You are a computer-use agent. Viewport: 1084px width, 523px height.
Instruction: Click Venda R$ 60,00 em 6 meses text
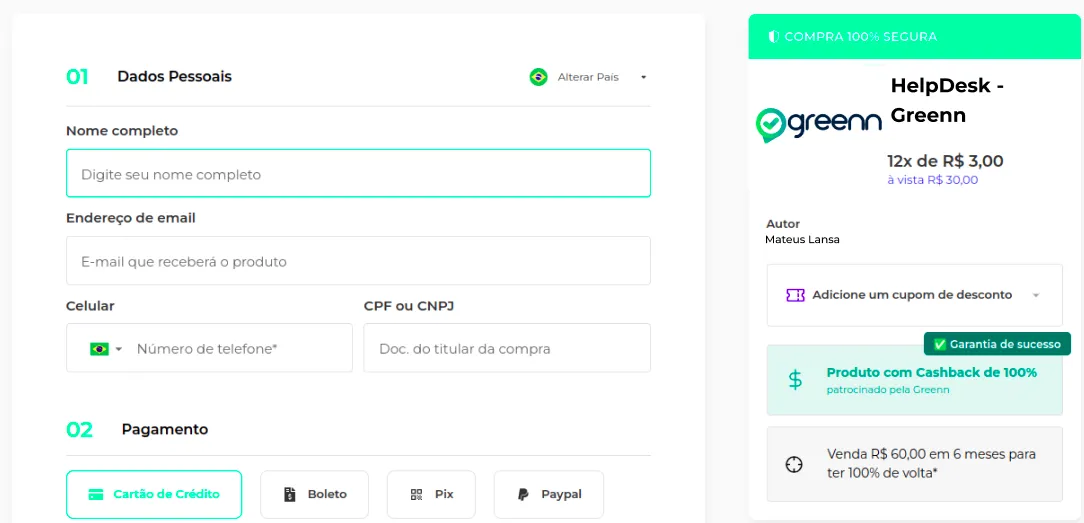pos(931,464)
